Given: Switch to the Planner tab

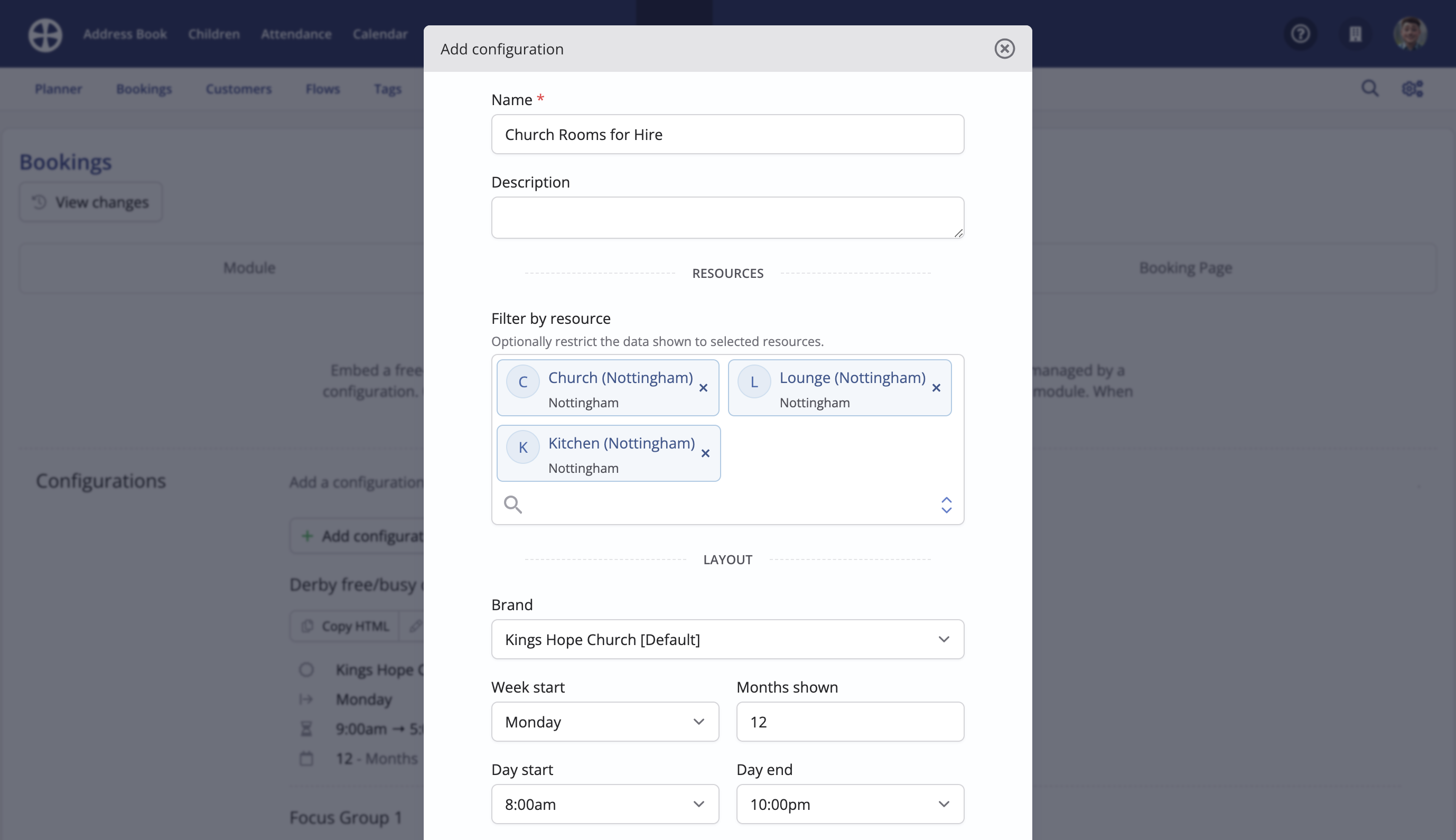Looking at the screenshot, I should 58,89.
